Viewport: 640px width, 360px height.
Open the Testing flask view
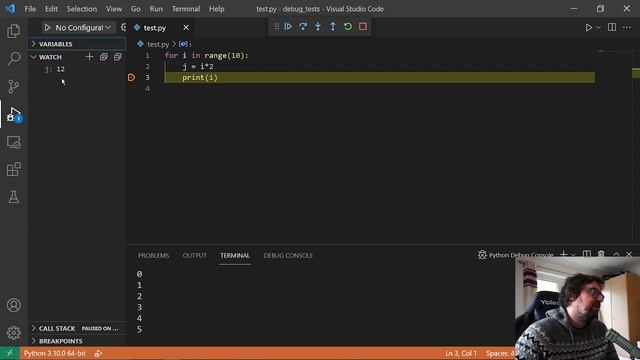click(x=13, y=197)
